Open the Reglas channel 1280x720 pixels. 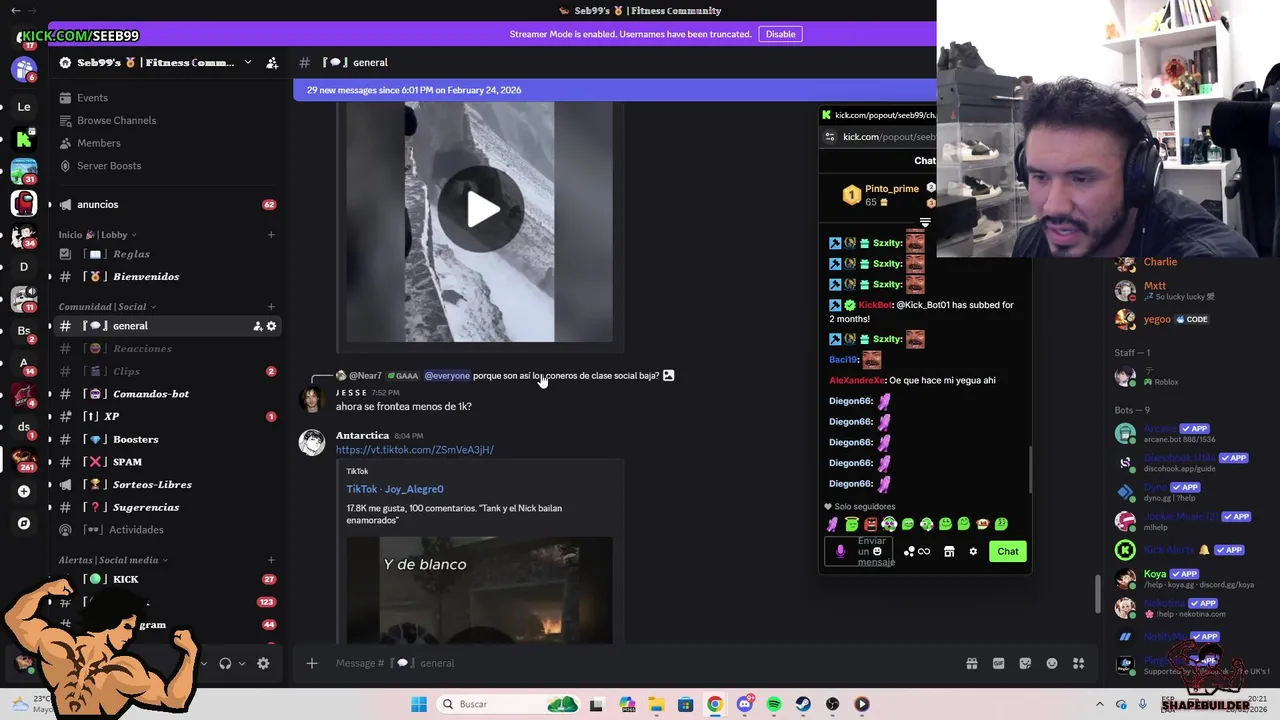[131, 254]
